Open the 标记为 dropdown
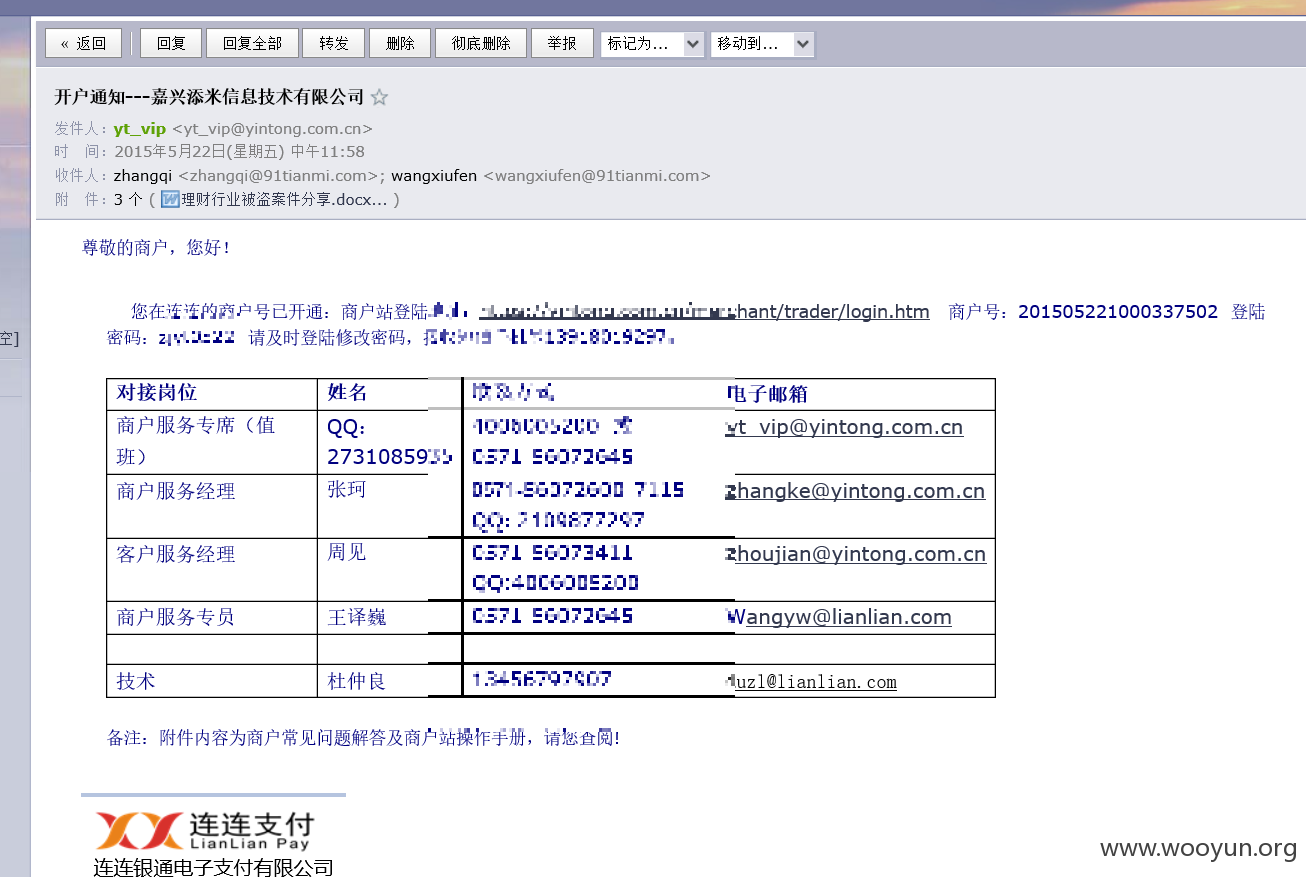This screenshot has height=877, width=1306. pyautogui.click(x=652, y=44)
